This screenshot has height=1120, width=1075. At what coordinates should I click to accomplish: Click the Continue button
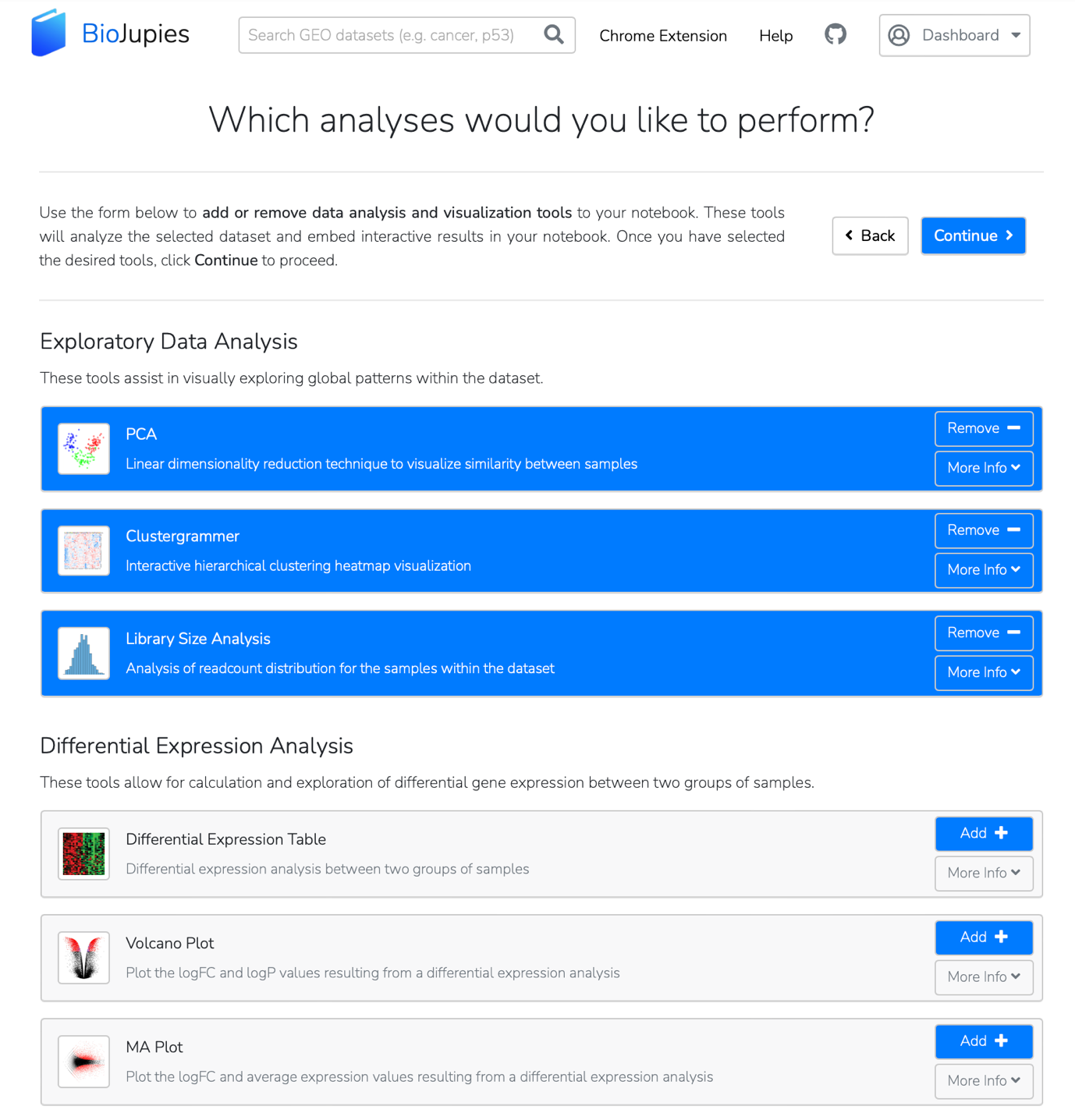(973, 236)
